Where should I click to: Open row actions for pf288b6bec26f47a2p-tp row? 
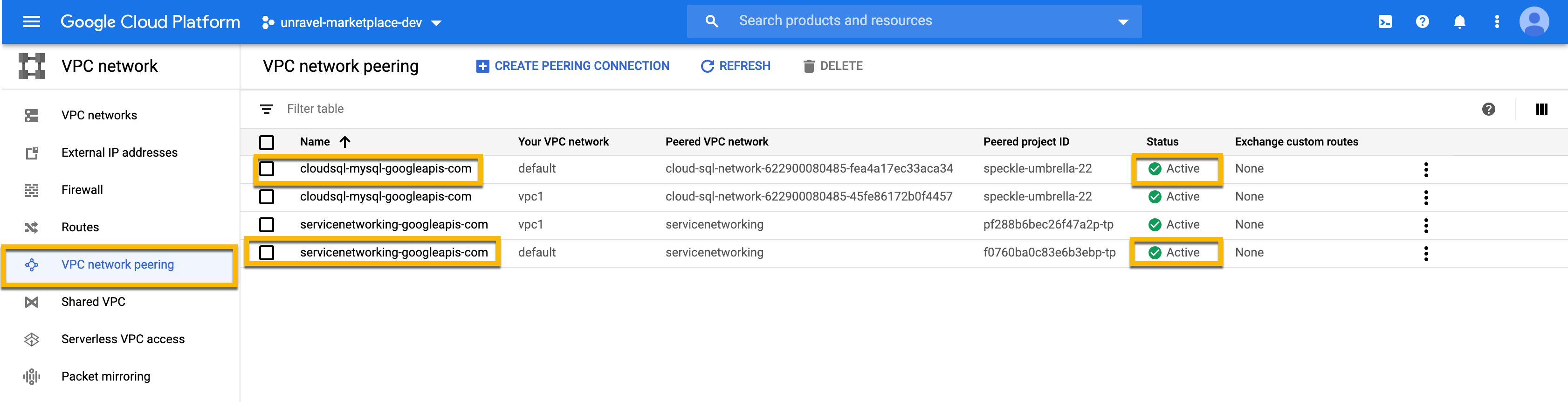pos(1425,225)
